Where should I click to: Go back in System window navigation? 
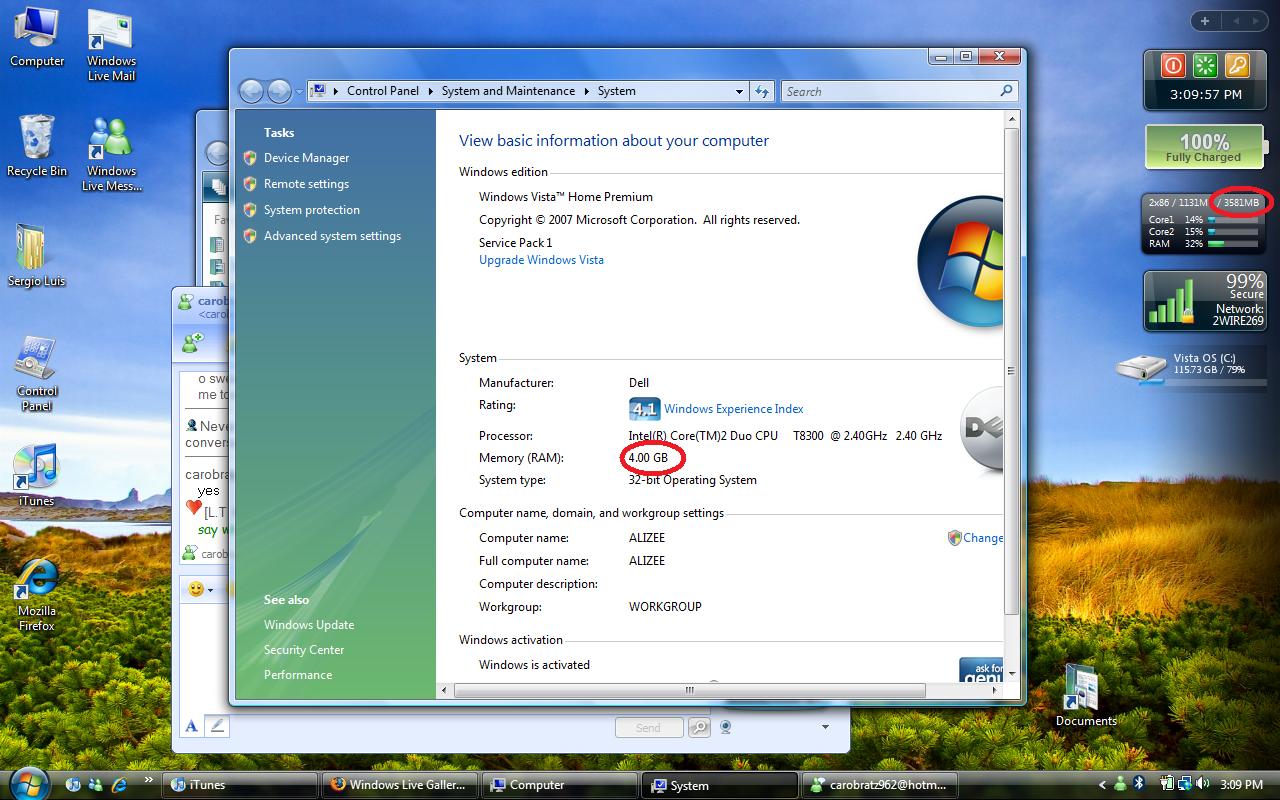coord(251,91)
